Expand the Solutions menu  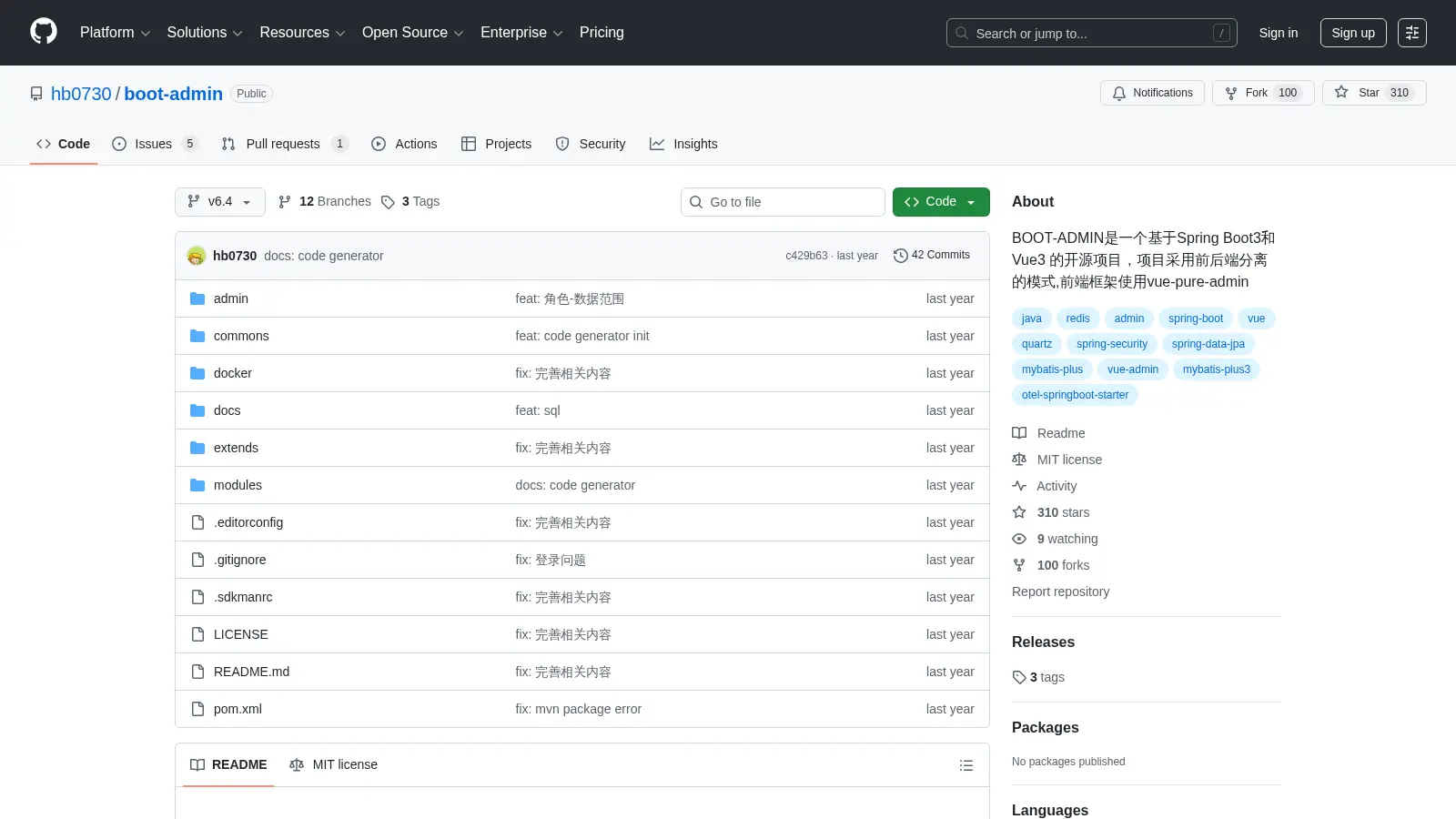coord(205,33)
